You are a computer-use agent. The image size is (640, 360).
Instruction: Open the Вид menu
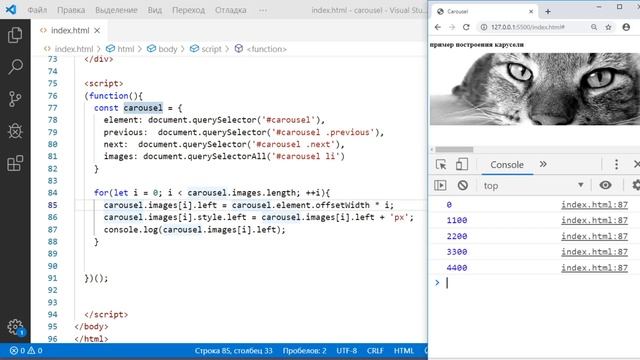point(155,10)
